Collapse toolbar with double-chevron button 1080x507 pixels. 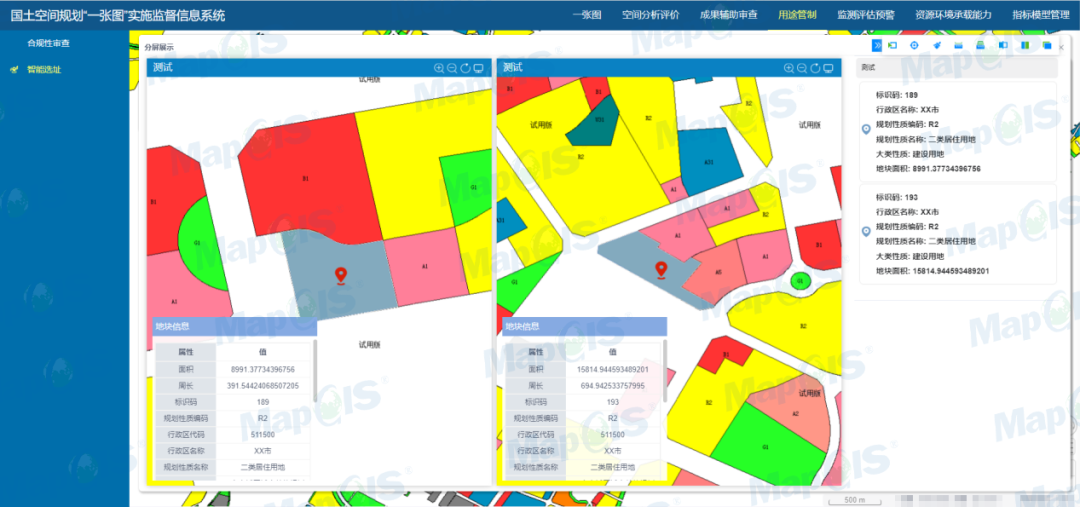[x=876, y=45]
